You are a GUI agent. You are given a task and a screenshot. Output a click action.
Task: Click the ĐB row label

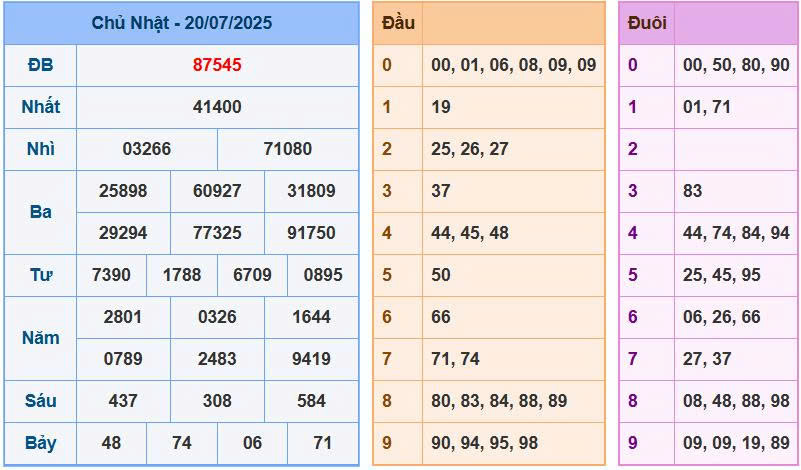tap(40, 65)
